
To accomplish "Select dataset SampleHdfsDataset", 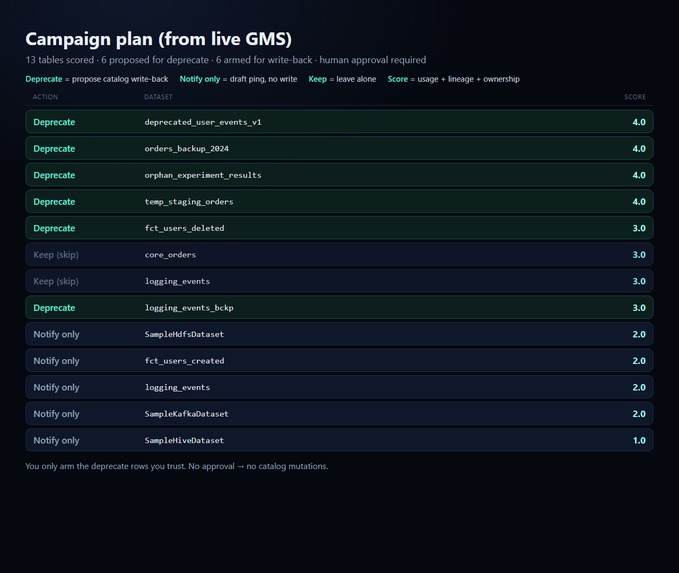I will (x=184, y=334).
